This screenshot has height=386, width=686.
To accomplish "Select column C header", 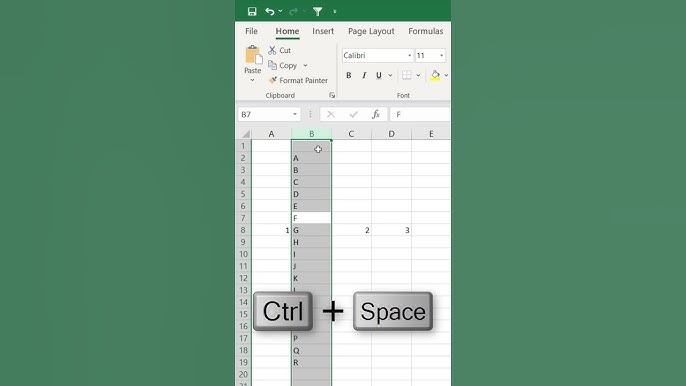I will (351, 134).
